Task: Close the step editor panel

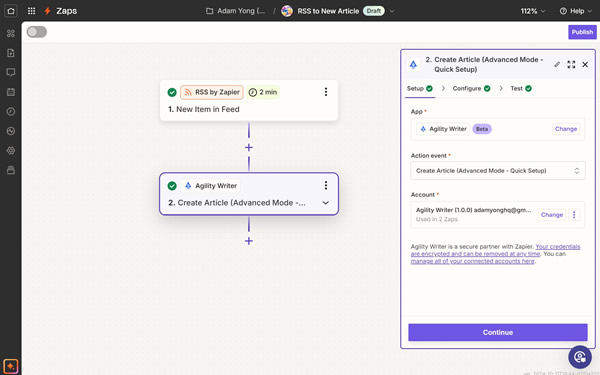Action: coord(585,64)
